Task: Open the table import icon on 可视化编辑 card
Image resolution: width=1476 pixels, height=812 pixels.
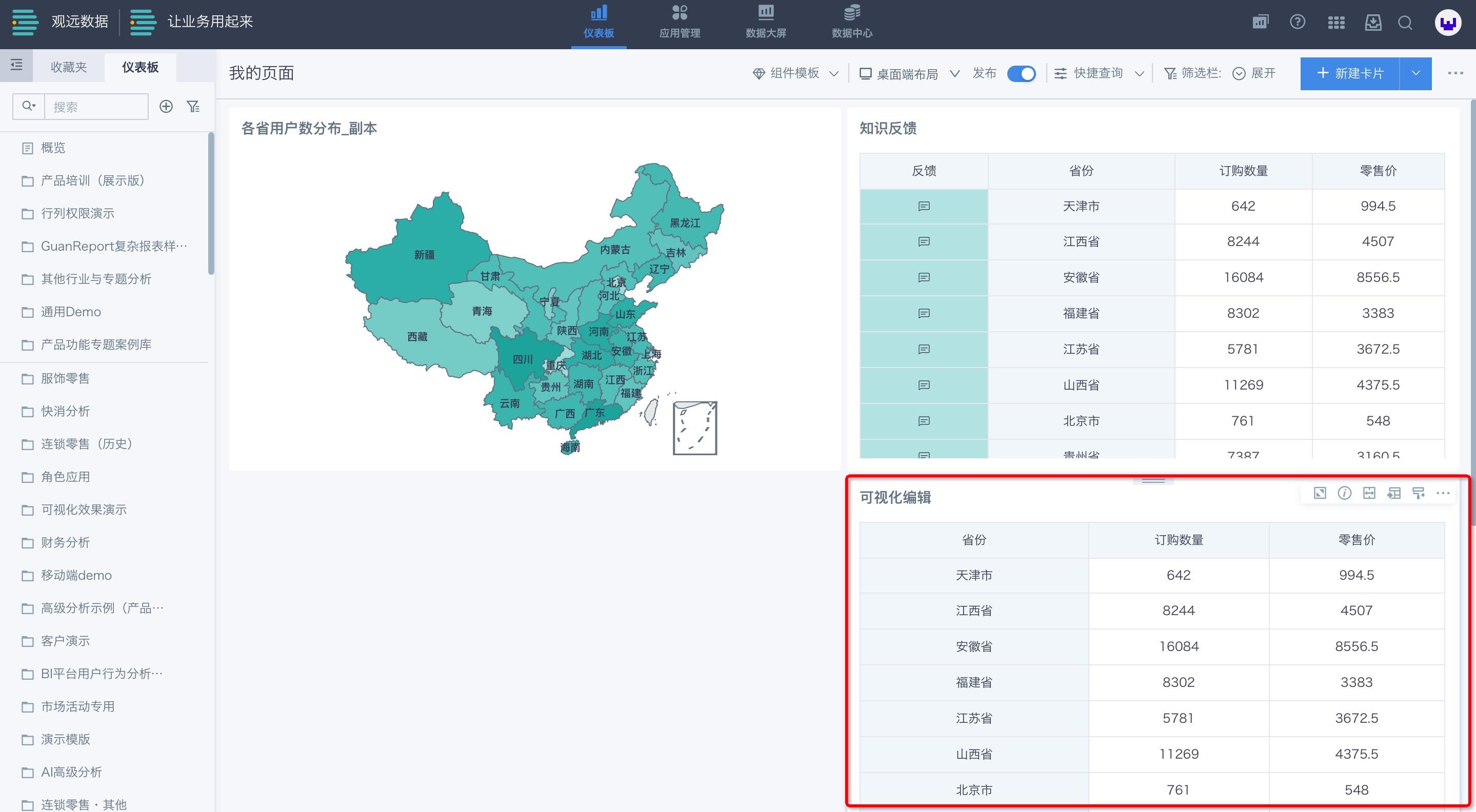Action: [x=1393, y=493]
